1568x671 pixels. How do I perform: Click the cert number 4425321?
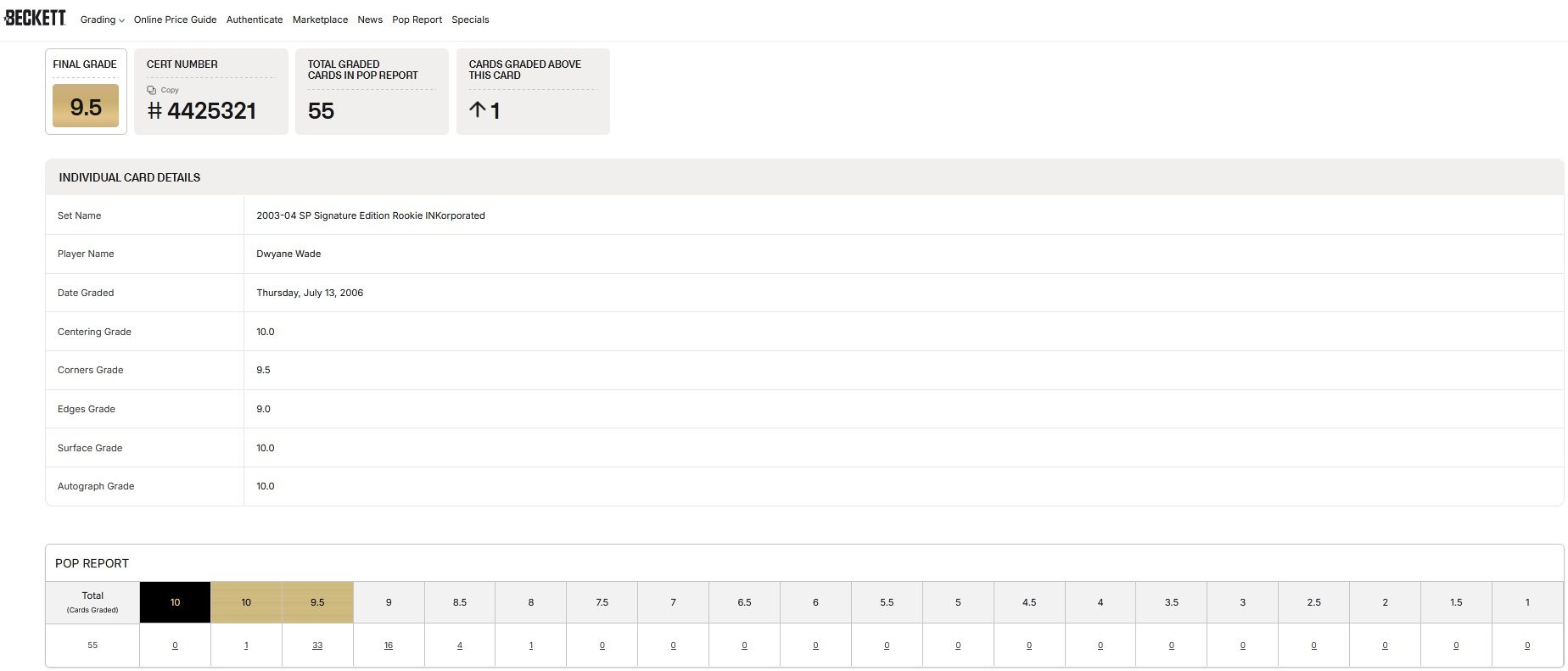point(211,111)
